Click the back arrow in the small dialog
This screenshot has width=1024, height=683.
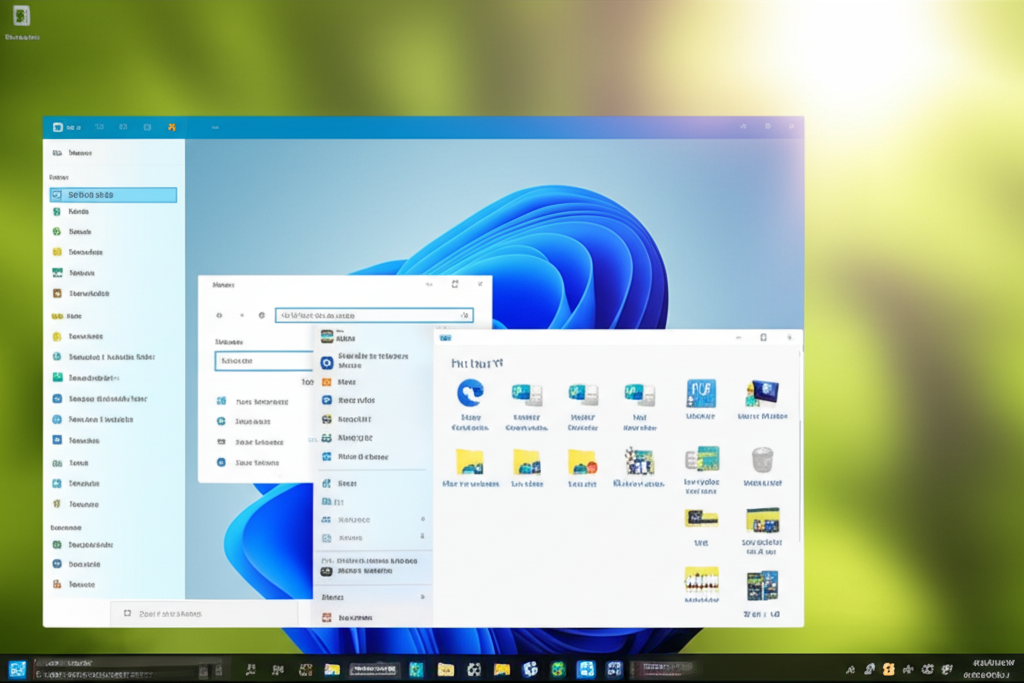220,315
